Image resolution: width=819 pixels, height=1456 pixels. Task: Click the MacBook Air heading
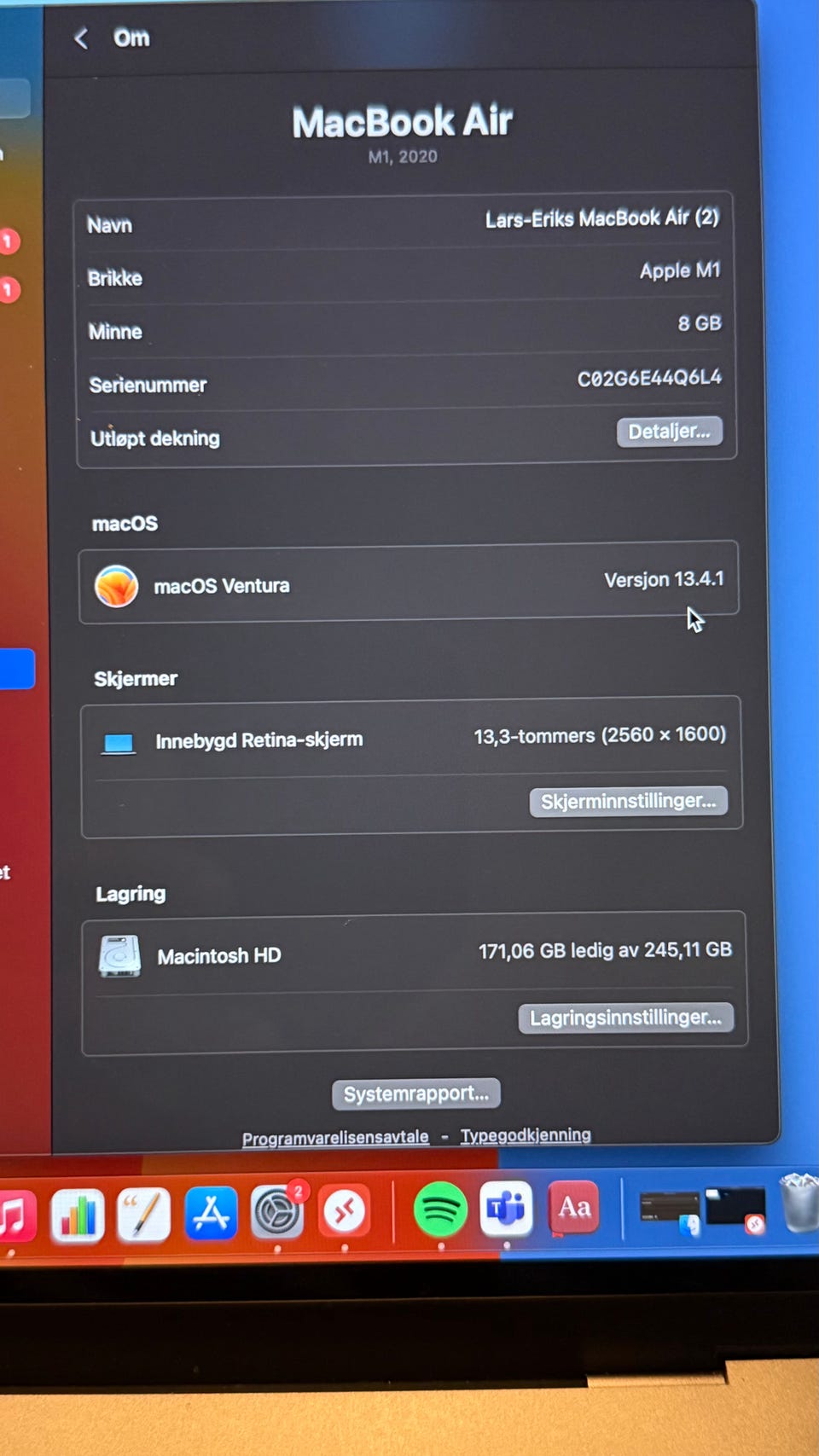[403, 121]
